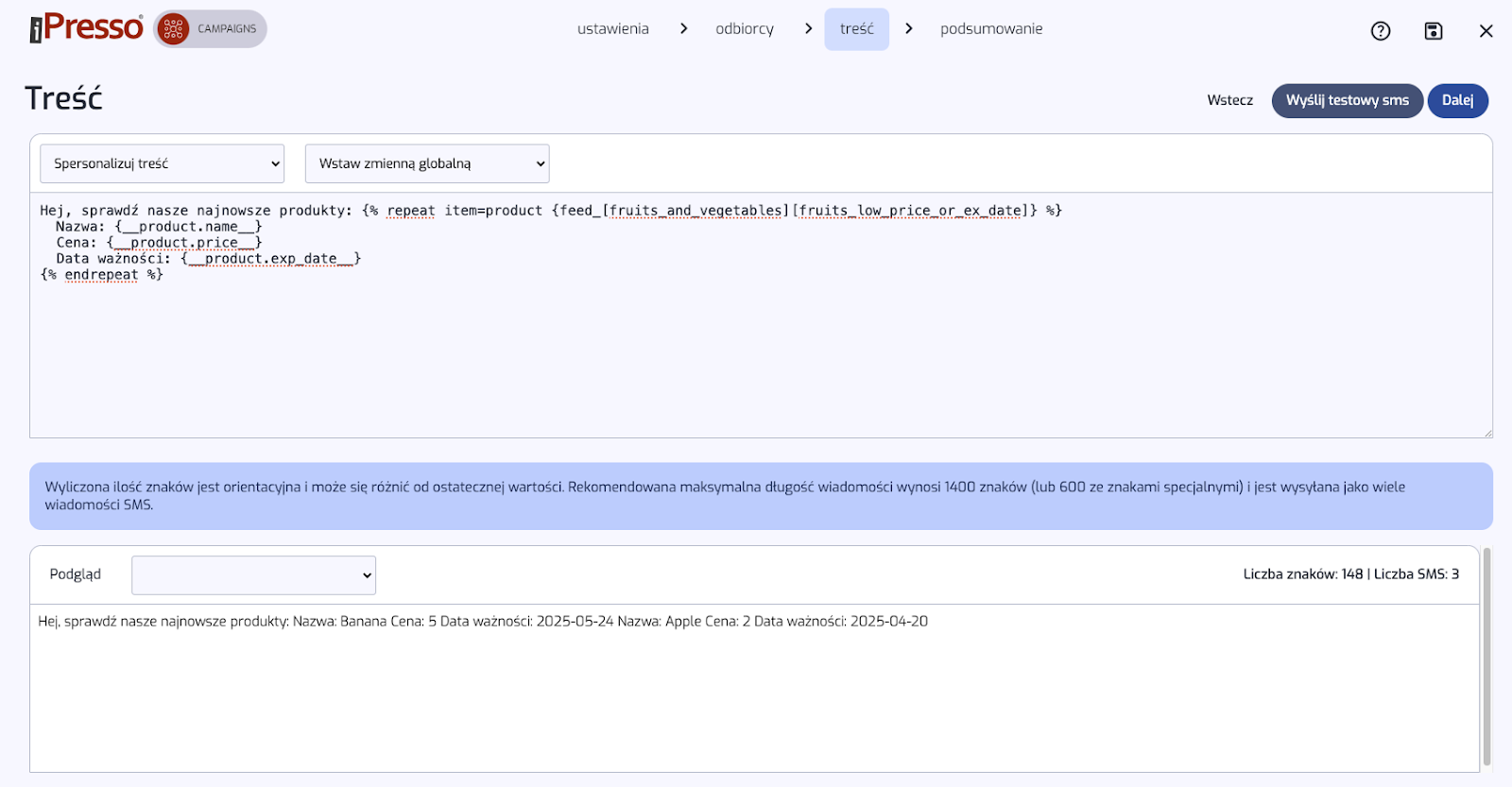
Task: Click the Dalej button
Action: click(1456, 101)
